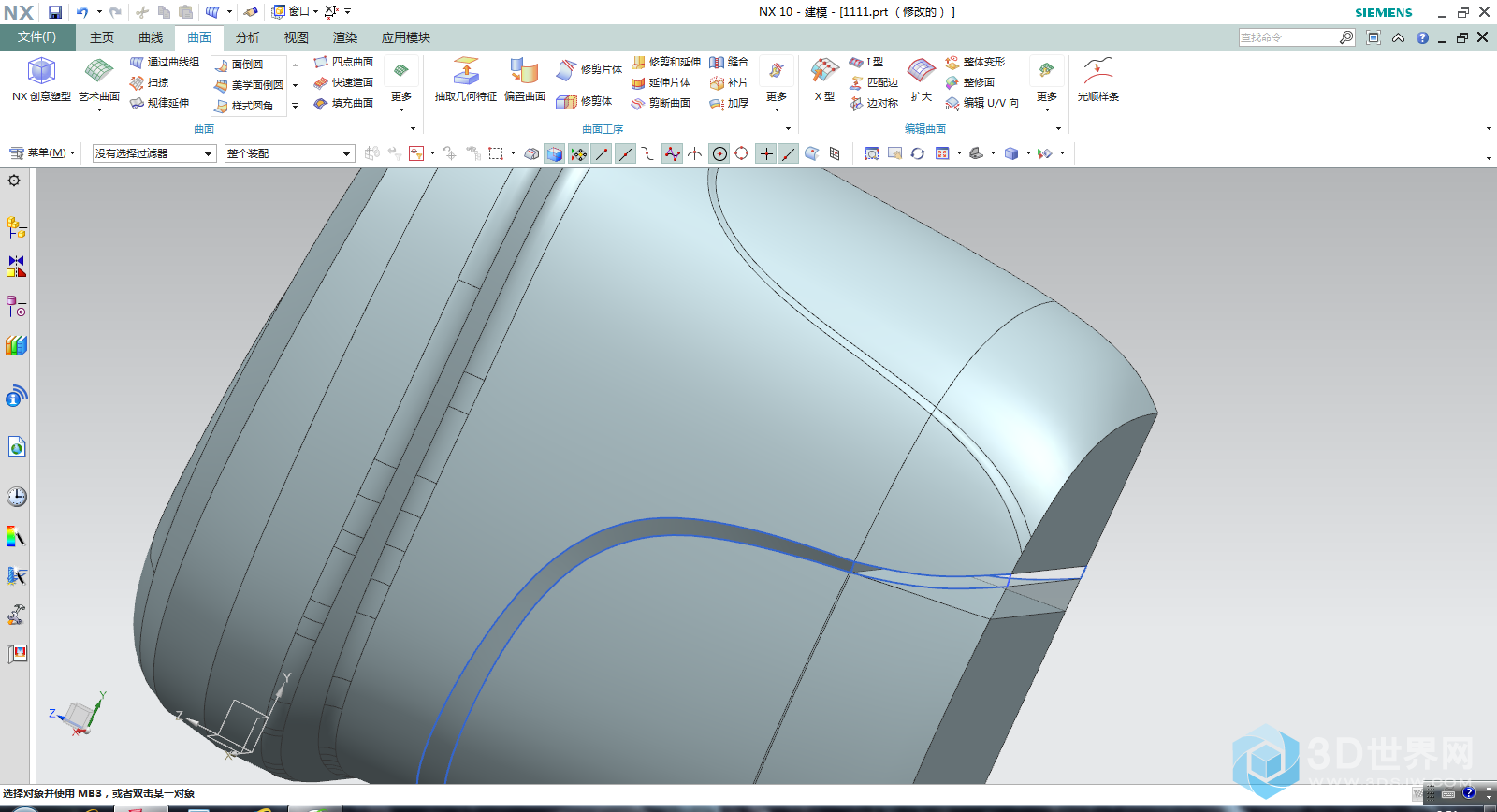Click 扩大 (Enlarge) surface tool
The height and width of the screenshot is (812, 1497).
922,79
